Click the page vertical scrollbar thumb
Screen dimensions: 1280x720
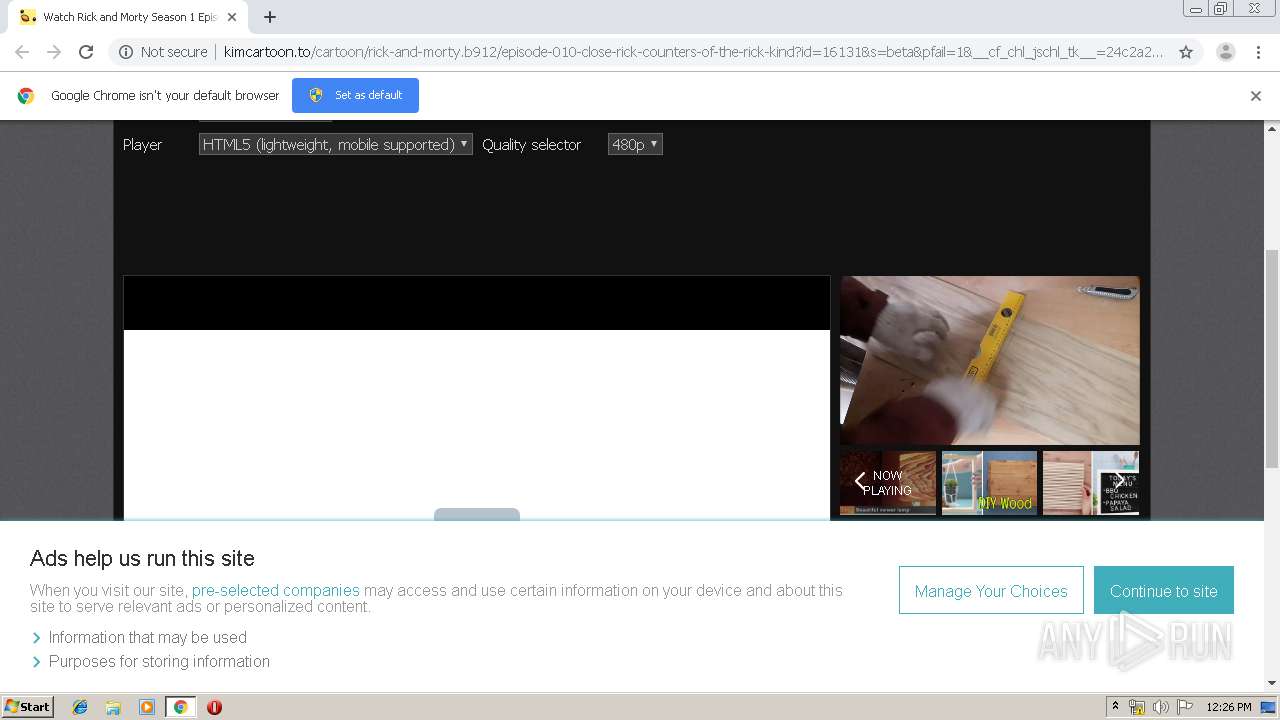point(1272,358)
